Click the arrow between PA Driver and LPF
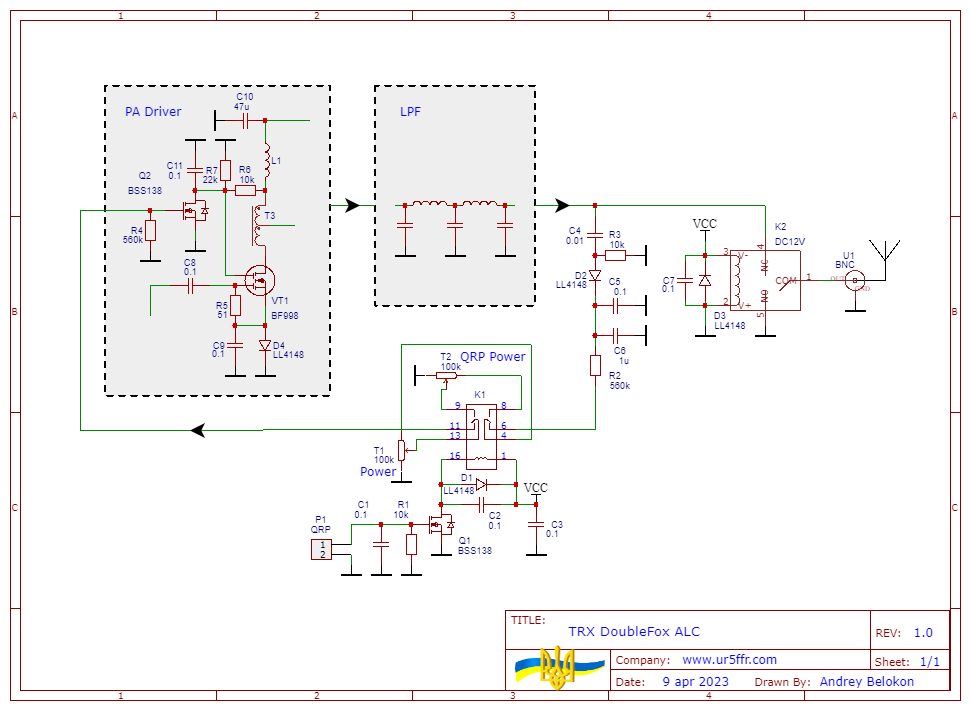Viewport: 970px width, 711px height. [x=351, y=205]
